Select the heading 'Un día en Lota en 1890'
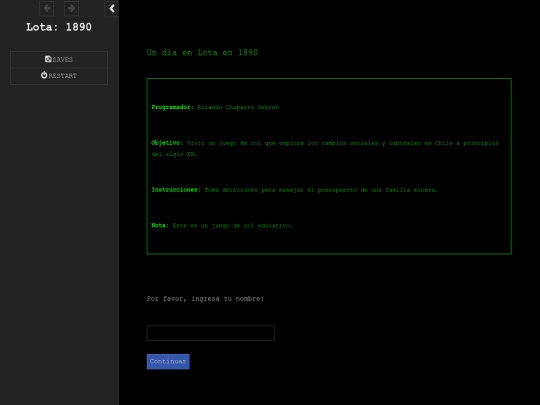This screenshot has width=540, height=405. 202,53
